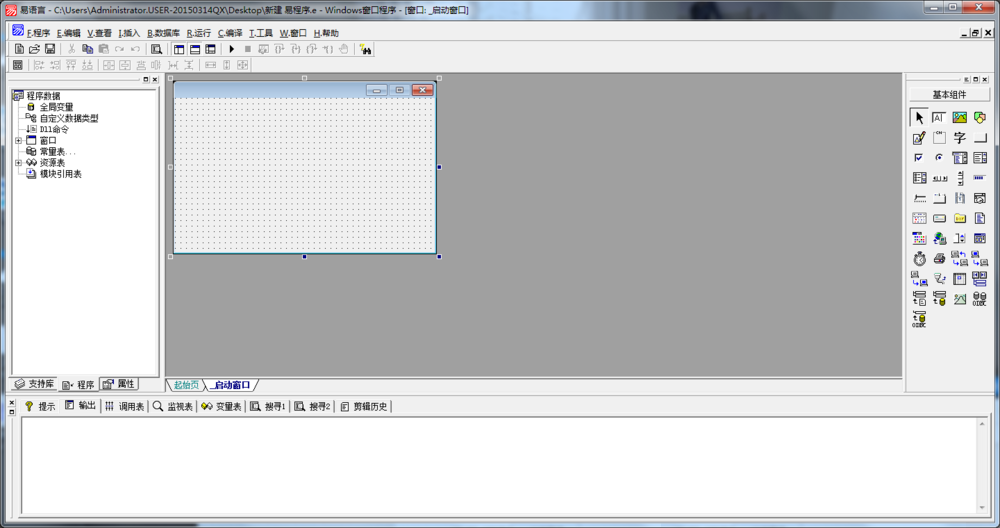Screen dimensions: 1000x528
Task: Select the checkbox component icon
Action: coord(919,158)
